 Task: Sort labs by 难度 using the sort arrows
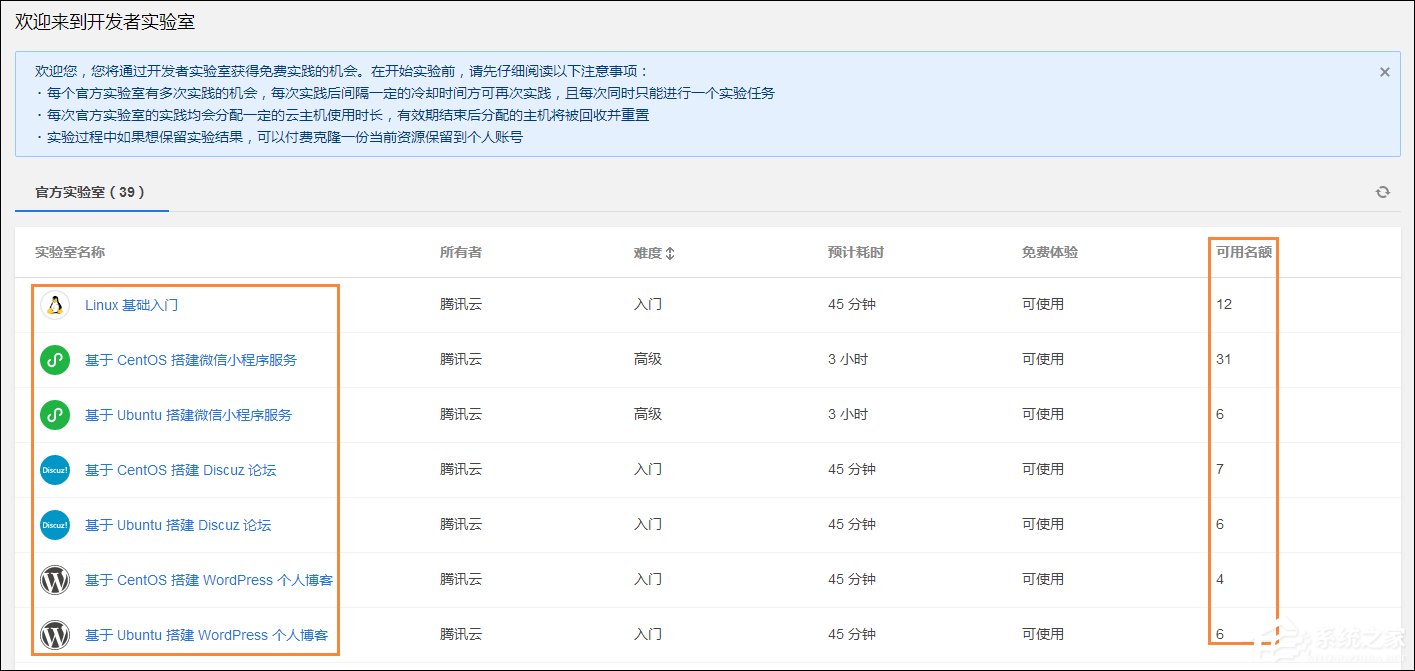click(668, 252)
